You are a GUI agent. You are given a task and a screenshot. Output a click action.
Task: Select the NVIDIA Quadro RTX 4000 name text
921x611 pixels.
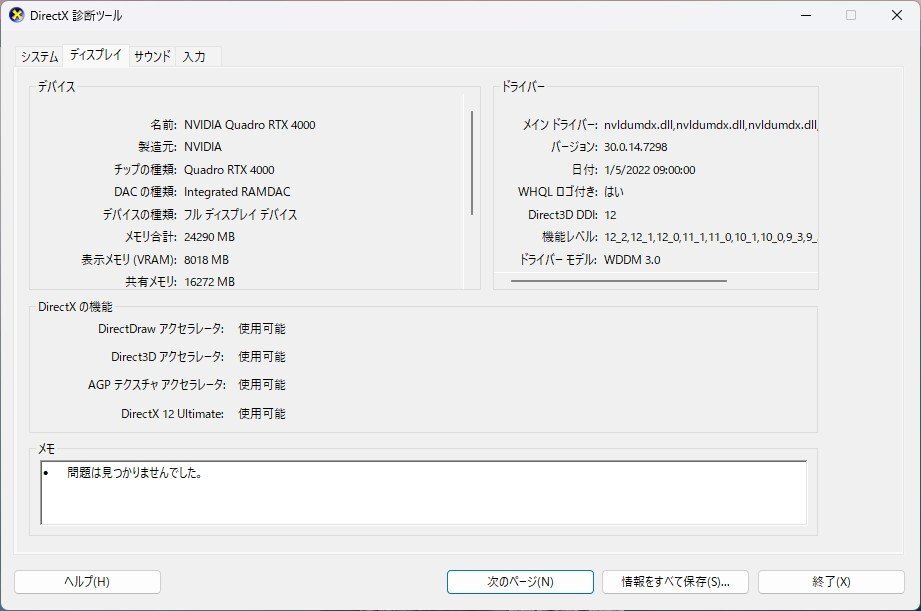(x=250, y=124)
